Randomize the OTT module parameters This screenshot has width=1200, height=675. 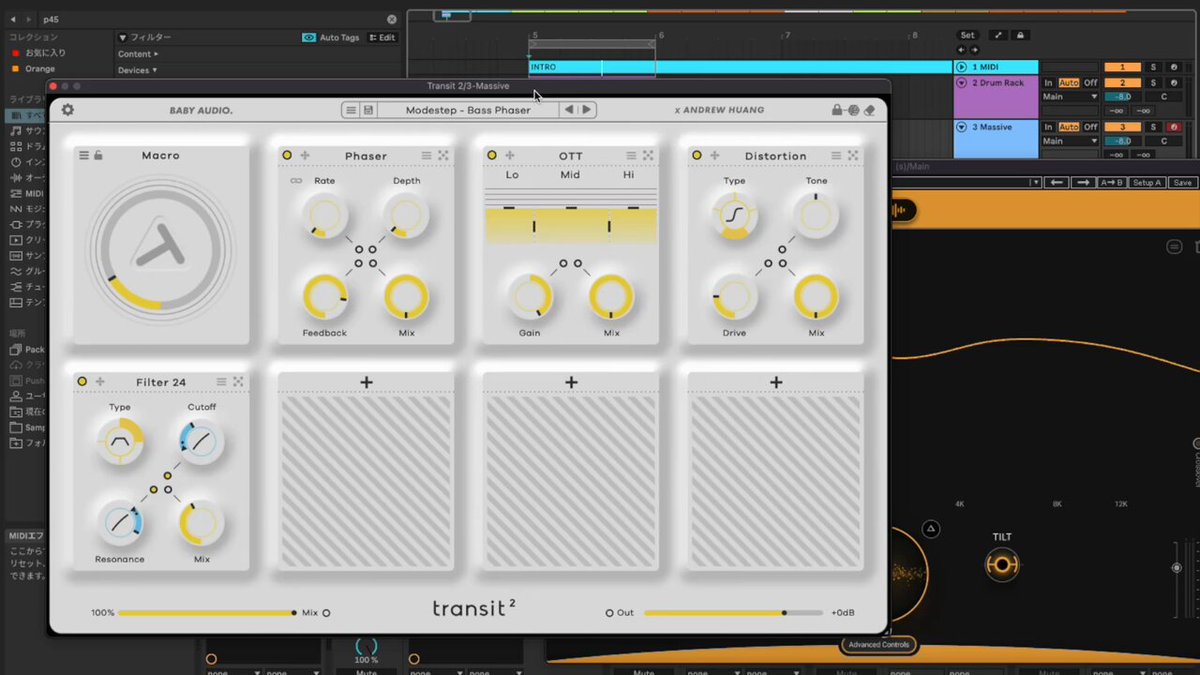(648, 156)
